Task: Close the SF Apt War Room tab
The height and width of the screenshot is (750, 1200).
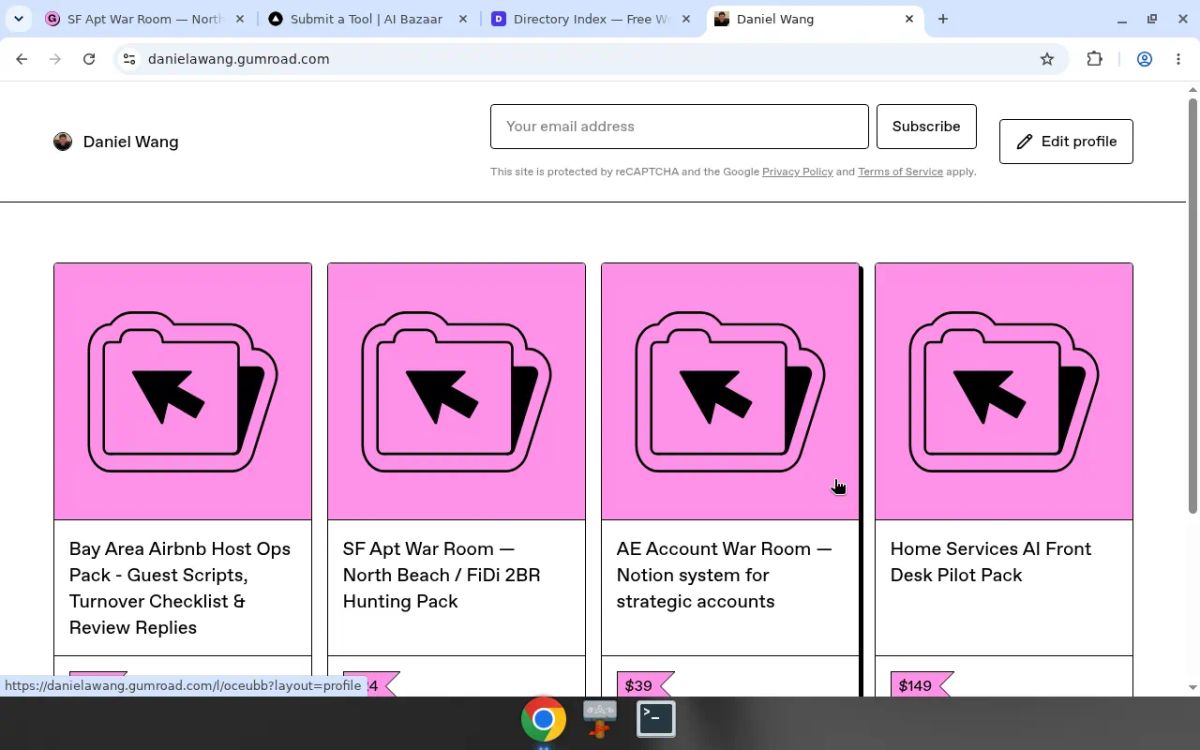Action: click(239, 19)
